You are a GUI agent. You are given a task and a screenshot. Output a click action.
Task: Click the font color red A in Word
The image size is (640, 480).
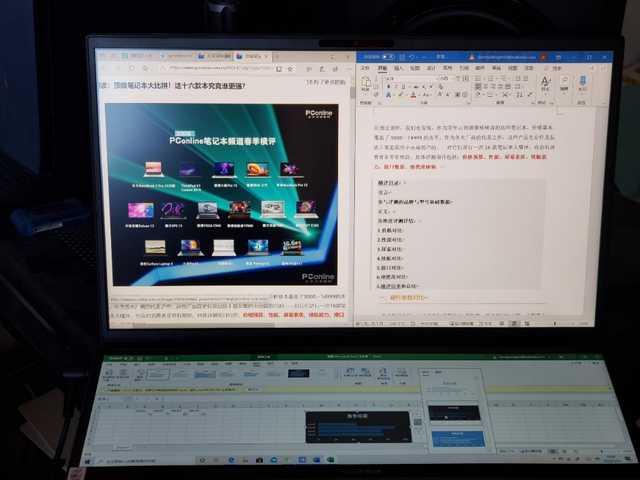click(413, 95)
